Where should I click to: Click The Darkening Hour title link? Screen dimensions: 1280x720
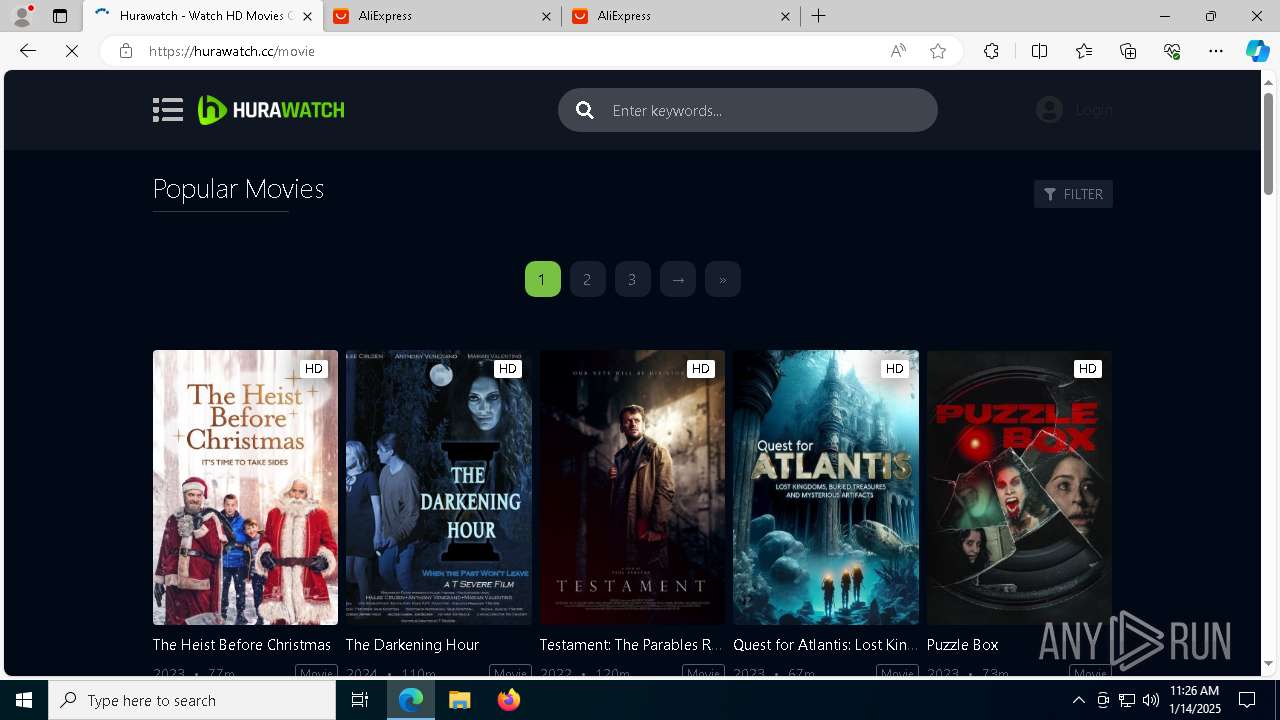coord(412,645)
